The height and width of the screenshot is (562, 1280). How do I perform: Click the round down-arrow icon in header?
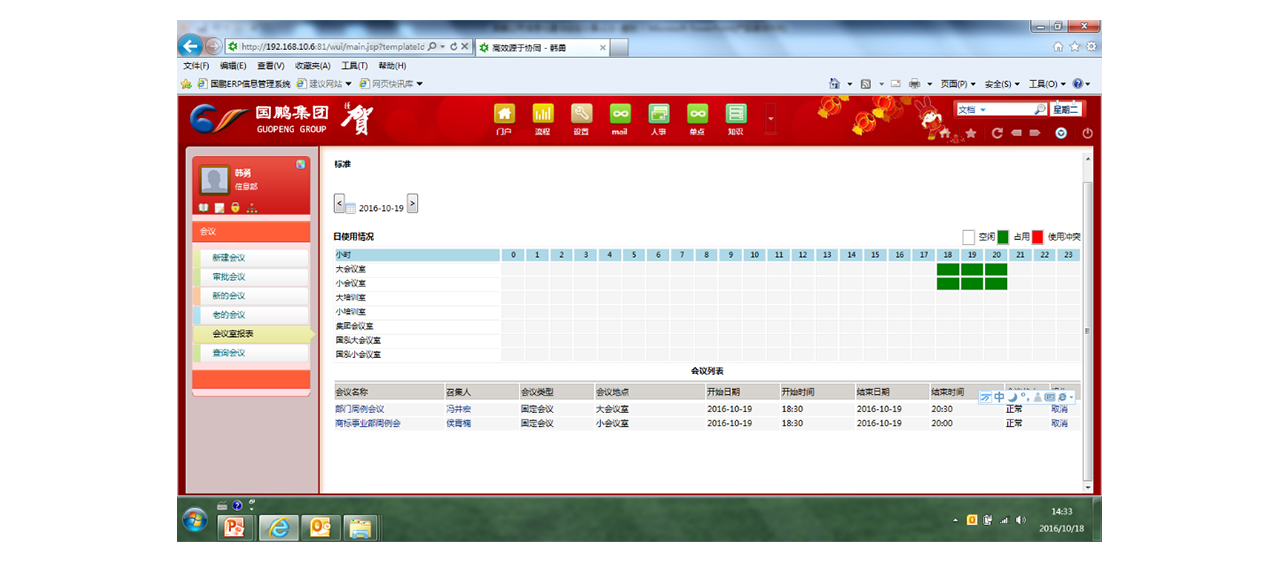[x=1061, y=133]
